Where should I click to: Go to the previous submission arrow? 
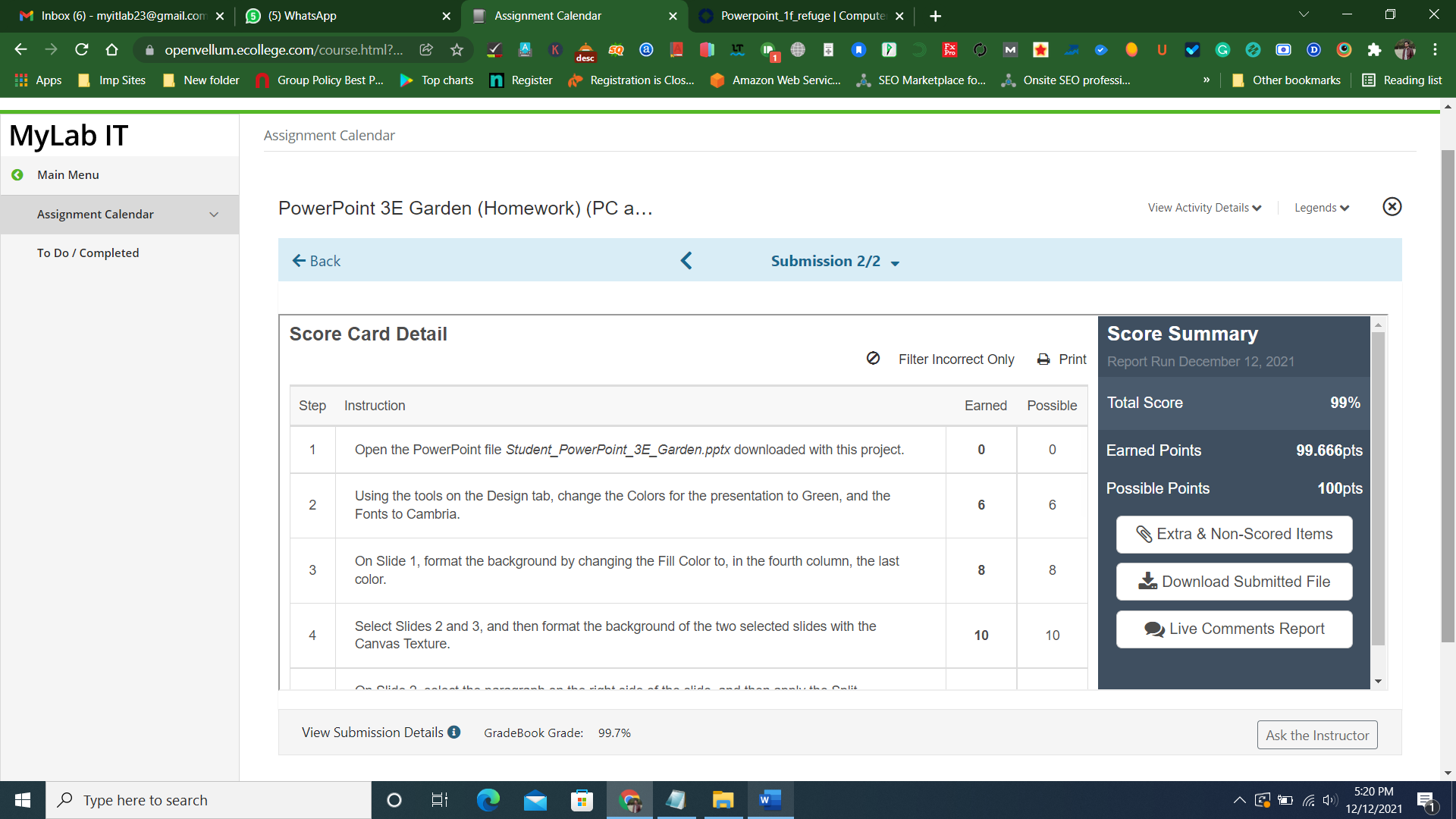click(x=686, y=261)
